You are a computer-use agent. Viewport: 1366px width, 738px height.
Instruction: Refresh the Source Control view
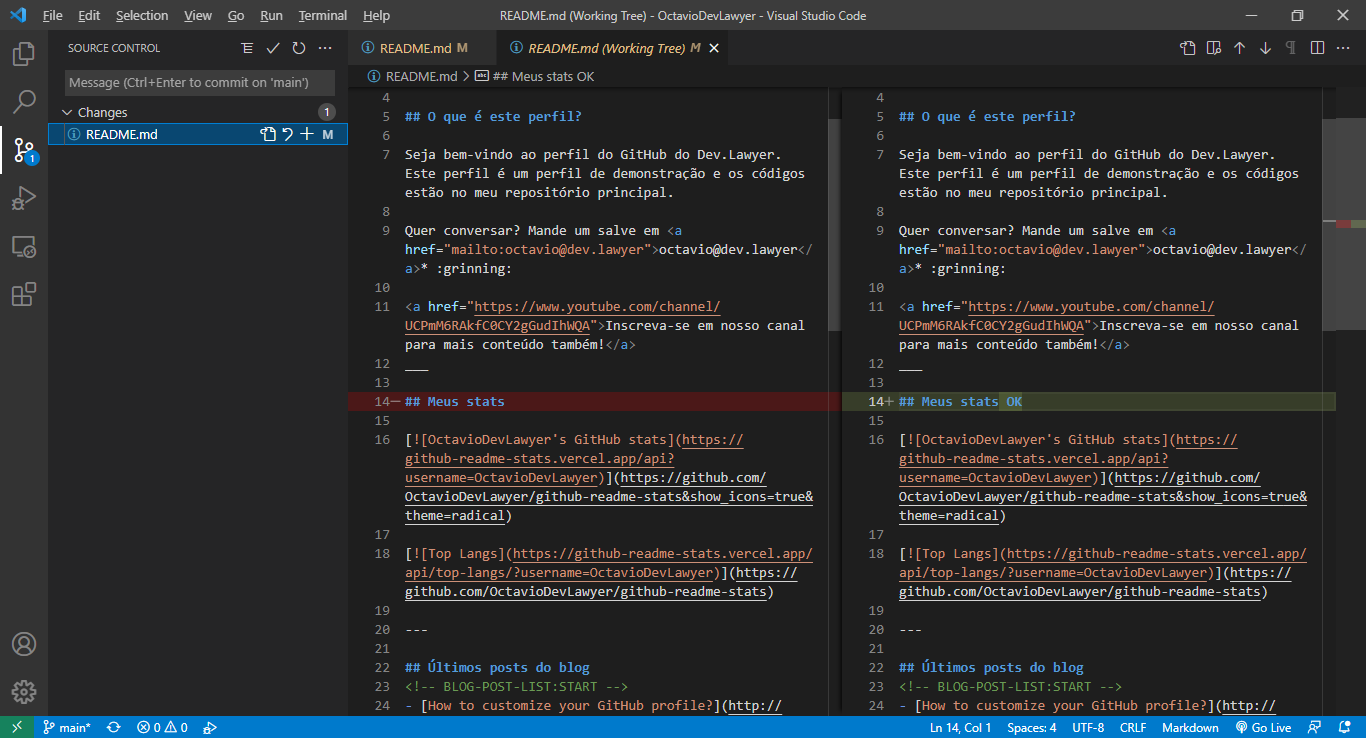(x=298, y=47)
